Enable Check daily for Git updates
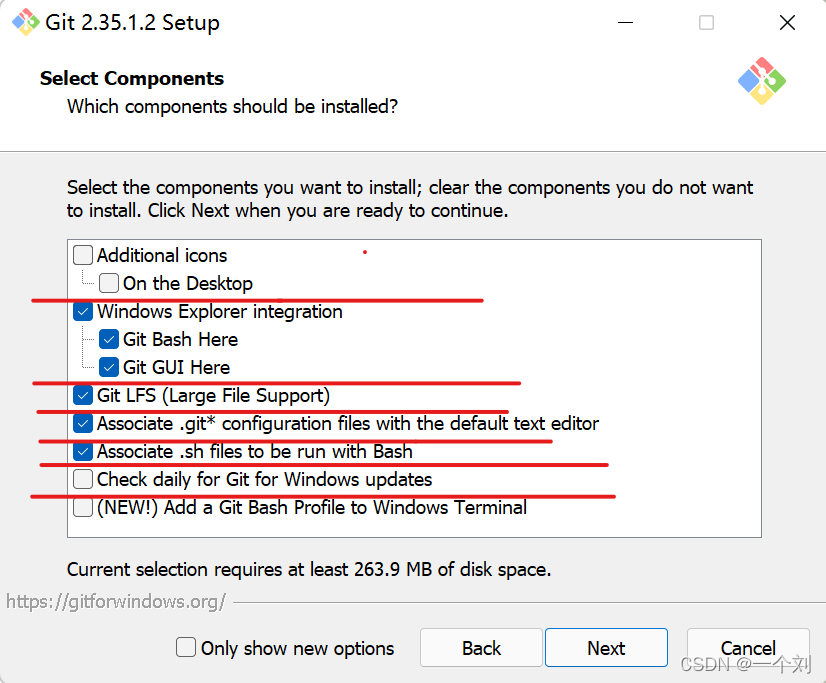 coord(84,479)
